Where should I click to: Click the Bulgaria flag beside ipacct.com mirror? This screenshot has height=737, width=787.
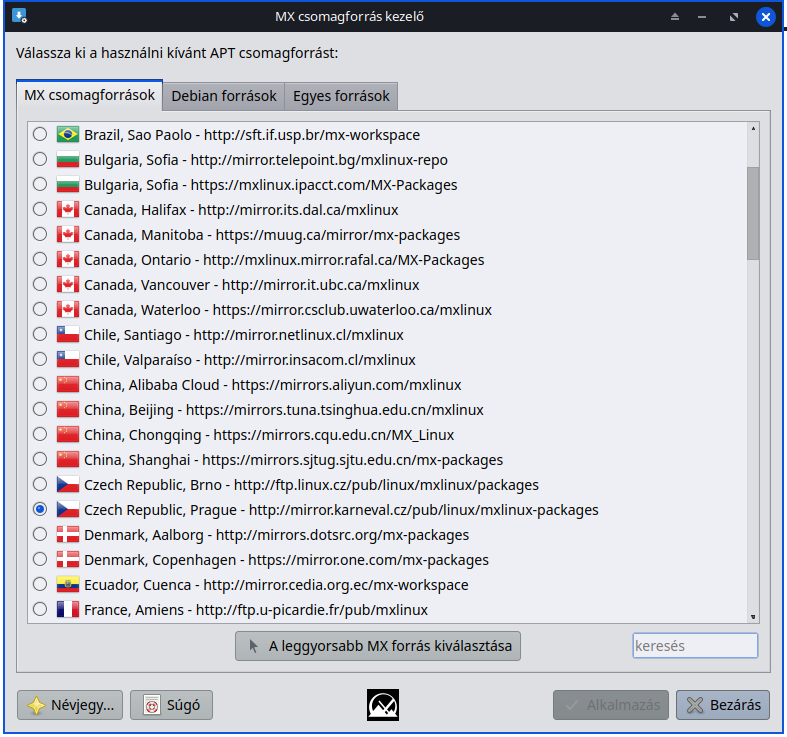point(68,185)
